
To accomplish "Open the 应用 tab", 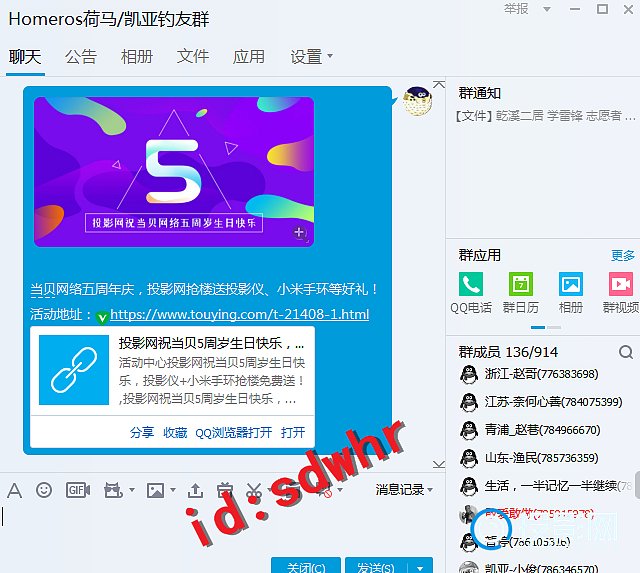I will [x=249, y=57].
